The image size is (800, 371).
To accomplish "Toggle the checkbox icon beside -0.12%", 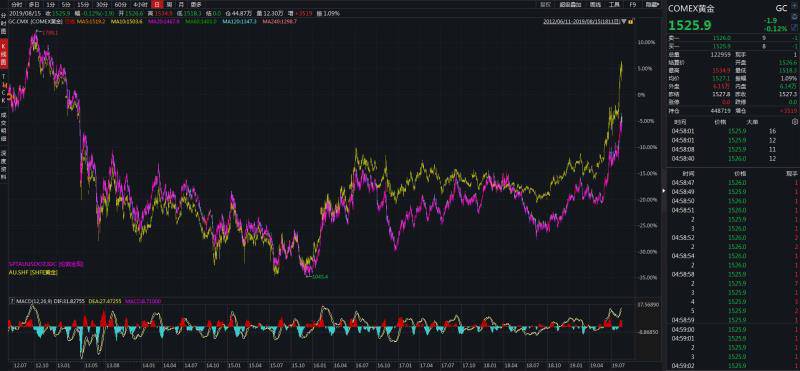I will coord(795,29).
